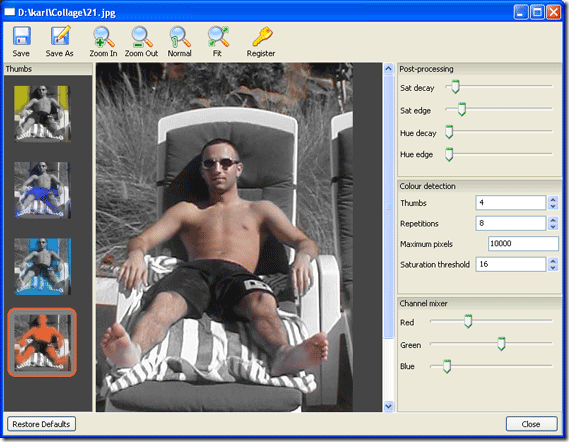The image size is (569, 442).
Task: Increase the Thumbs count with up arrow
Action: tap(553, 199)
